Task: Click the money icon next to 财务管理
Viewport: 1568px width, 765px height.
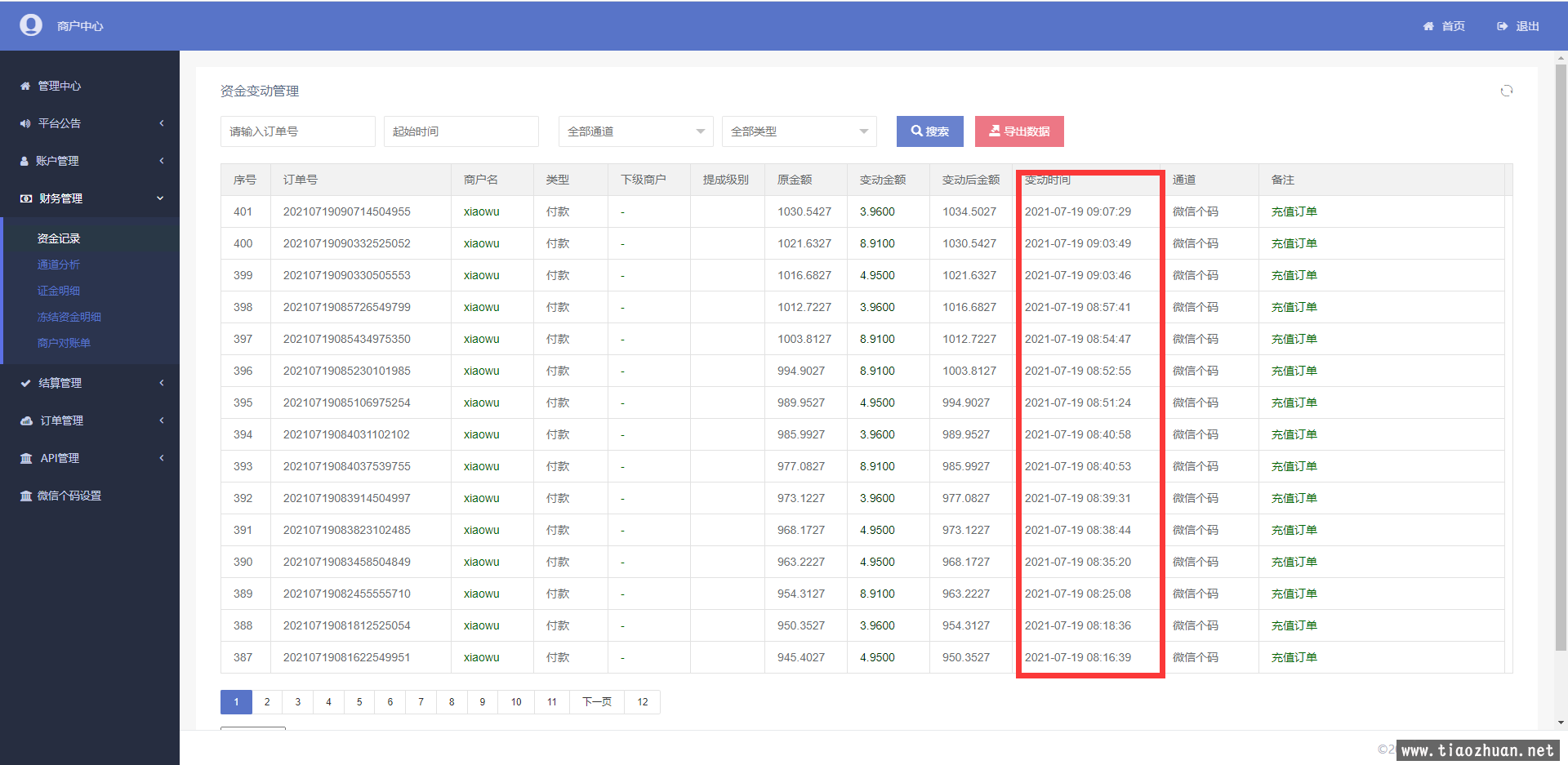Action: point(26,198)
